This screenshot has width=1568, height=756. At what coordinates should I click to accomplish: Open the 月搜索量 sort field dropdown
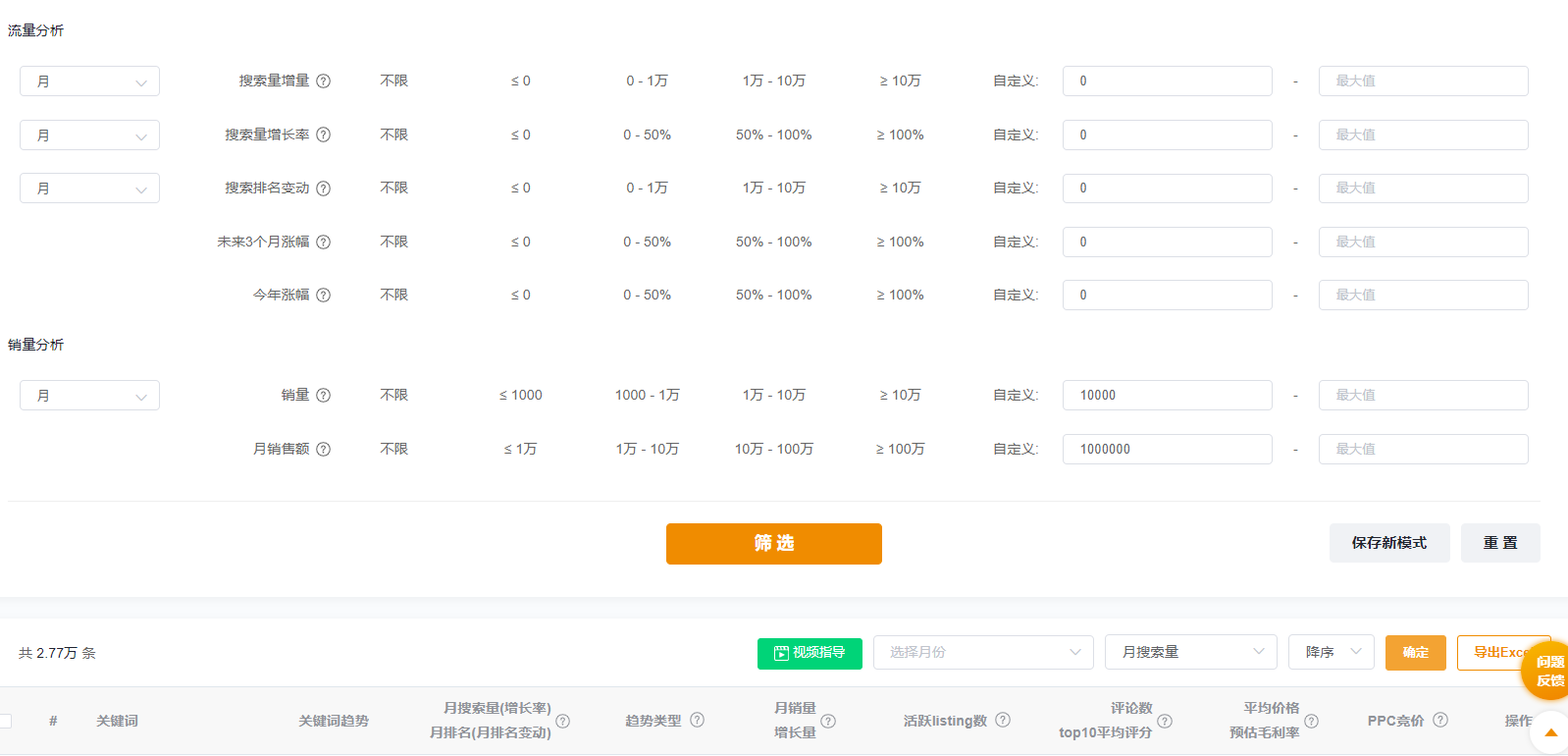pyautogui.click(x=1191, y=652)
